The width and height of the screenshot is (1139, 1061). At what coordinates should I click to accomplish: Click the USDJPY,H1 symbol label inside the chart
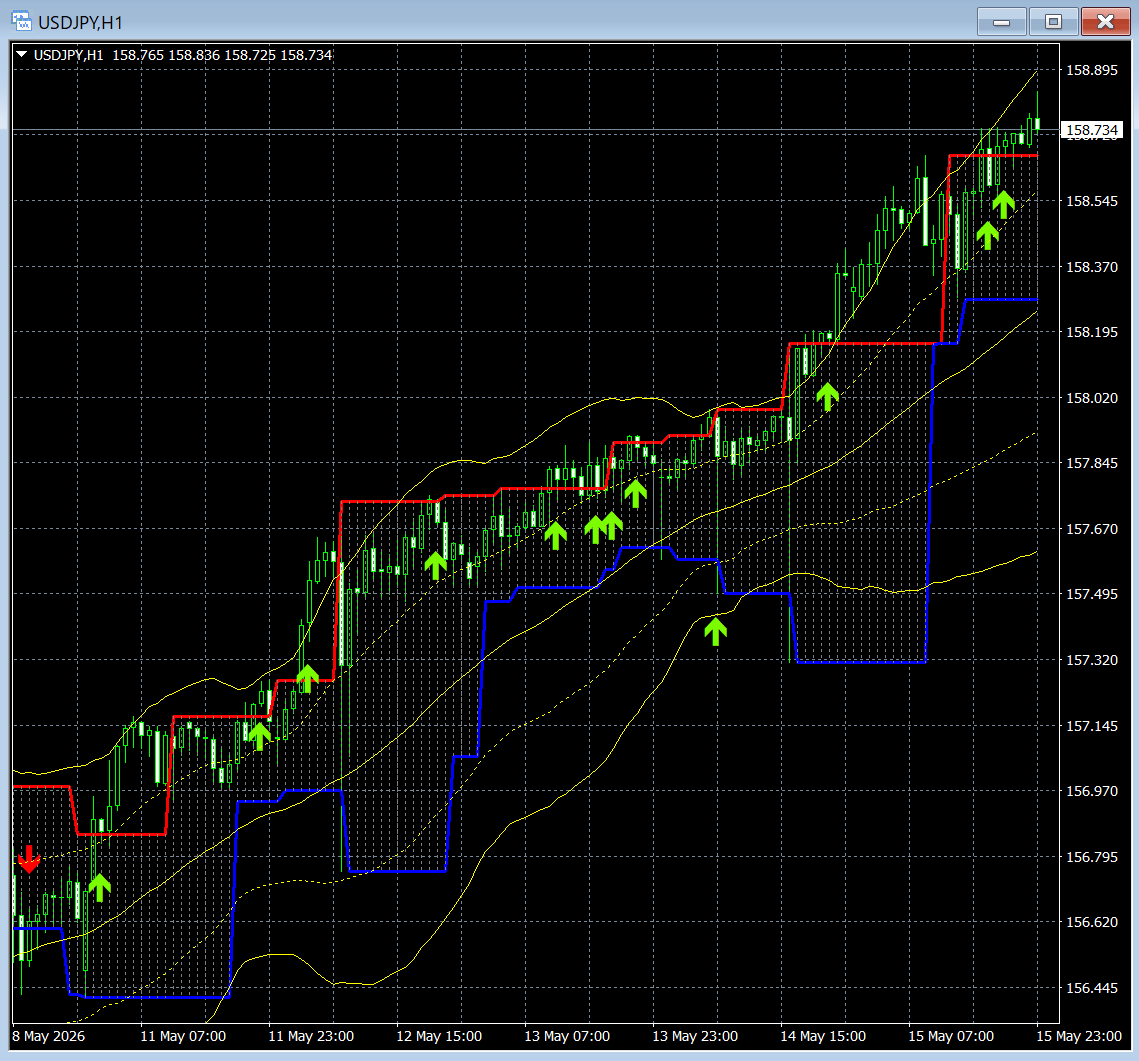[68, 55]
